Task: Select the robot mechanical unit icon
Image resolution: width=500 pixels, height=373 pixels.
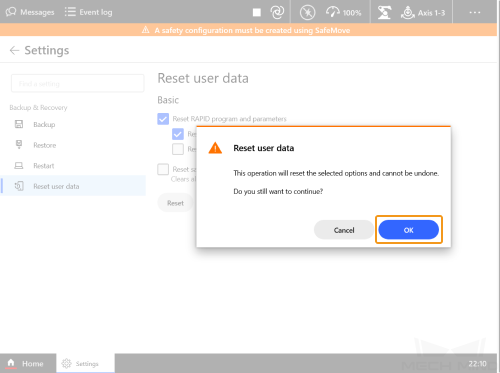Action: point(384,13)
